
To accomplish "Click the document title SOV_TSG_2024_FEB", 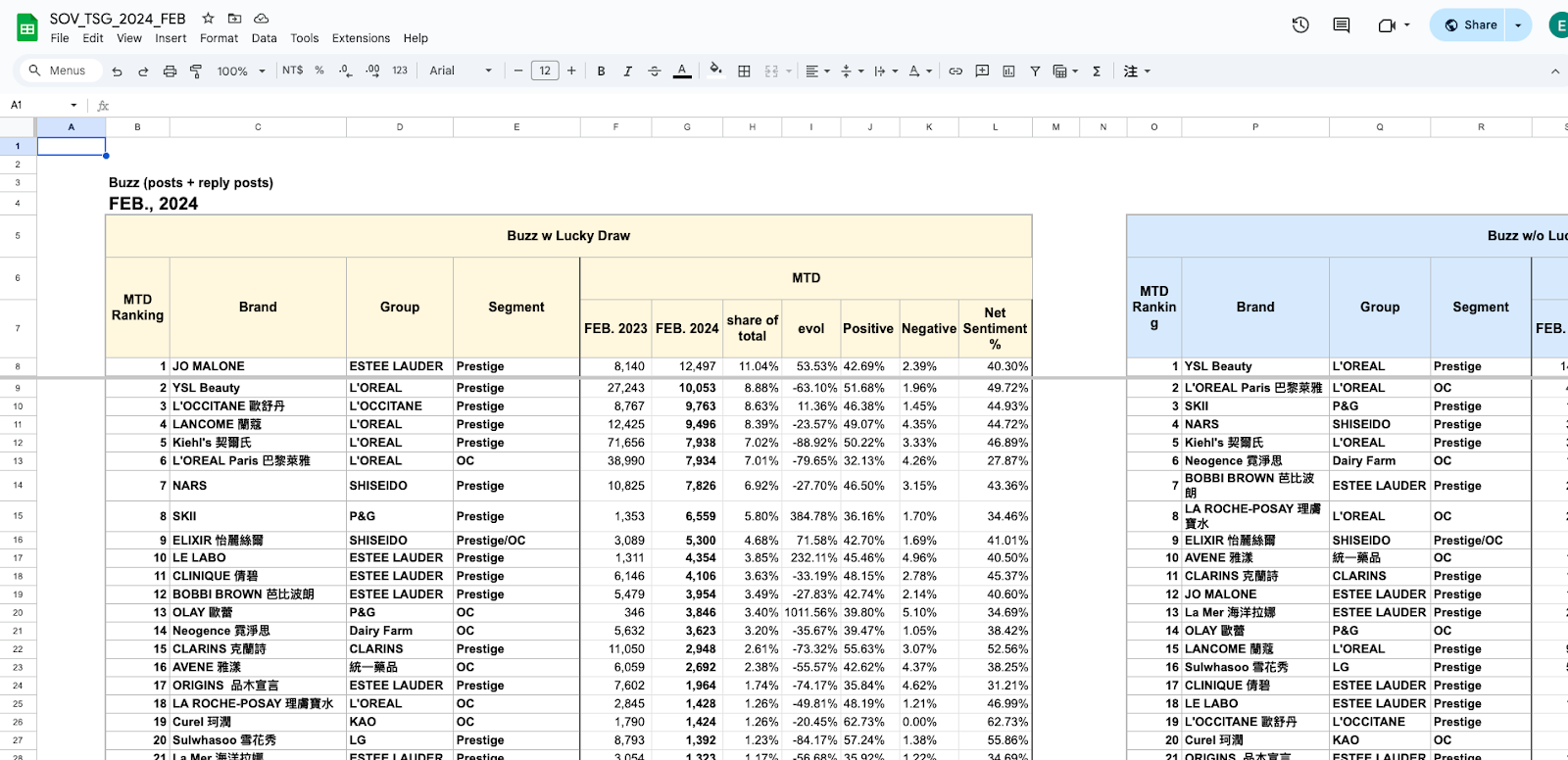I will 118,19.
